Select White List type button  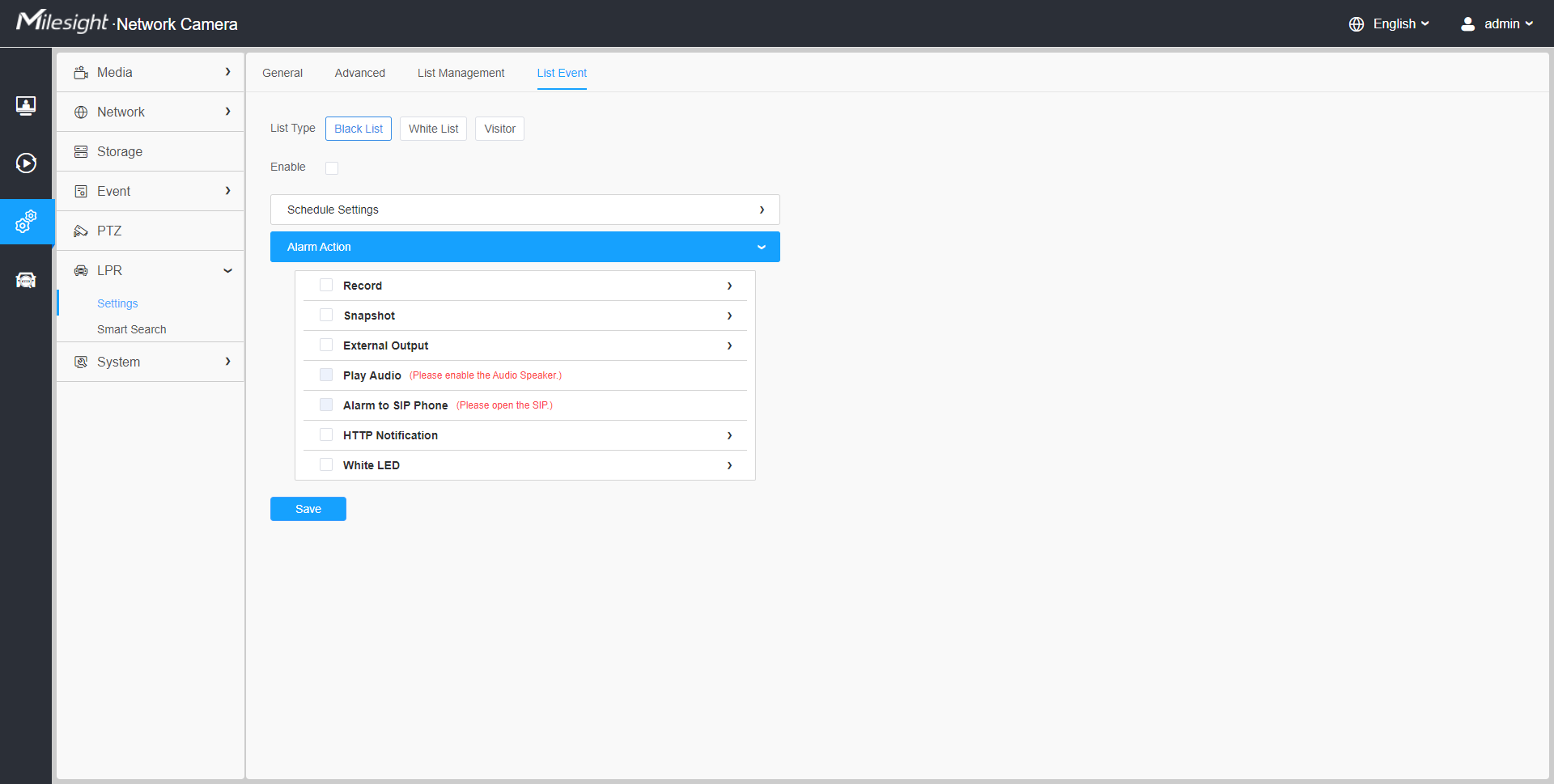(433, 129)
